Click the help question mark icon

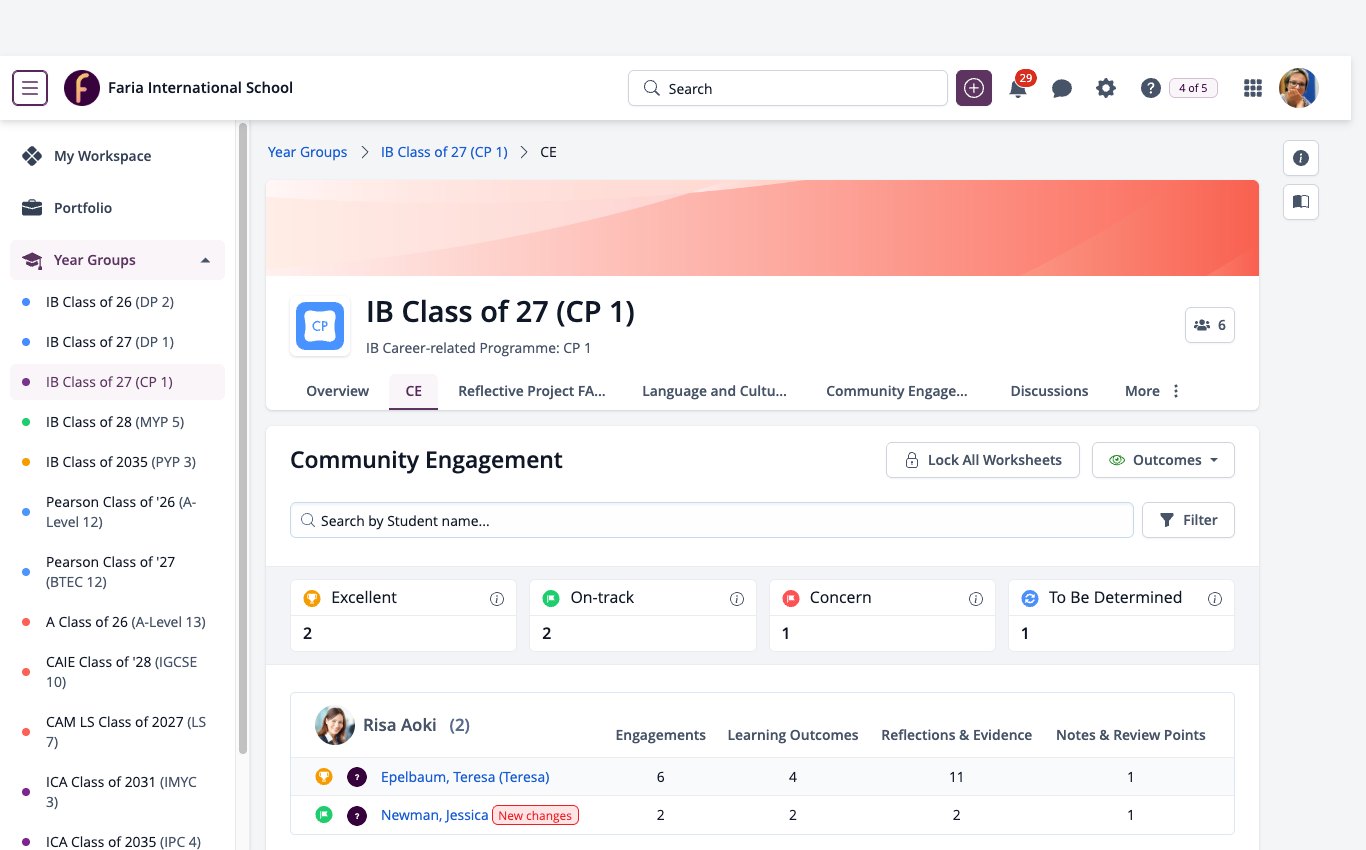[1150, 88]
